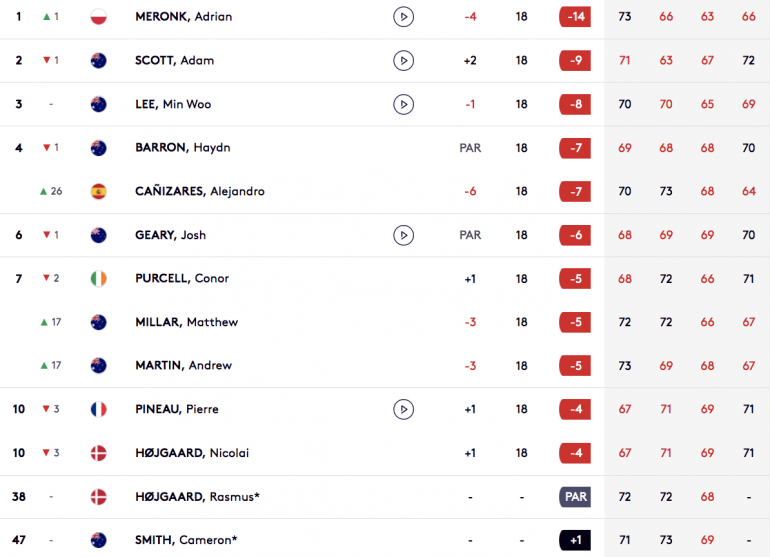Click Rasmus Højgaard's PAR score badge
Viewport: 770px width, 557px height.
coord(575,497)
